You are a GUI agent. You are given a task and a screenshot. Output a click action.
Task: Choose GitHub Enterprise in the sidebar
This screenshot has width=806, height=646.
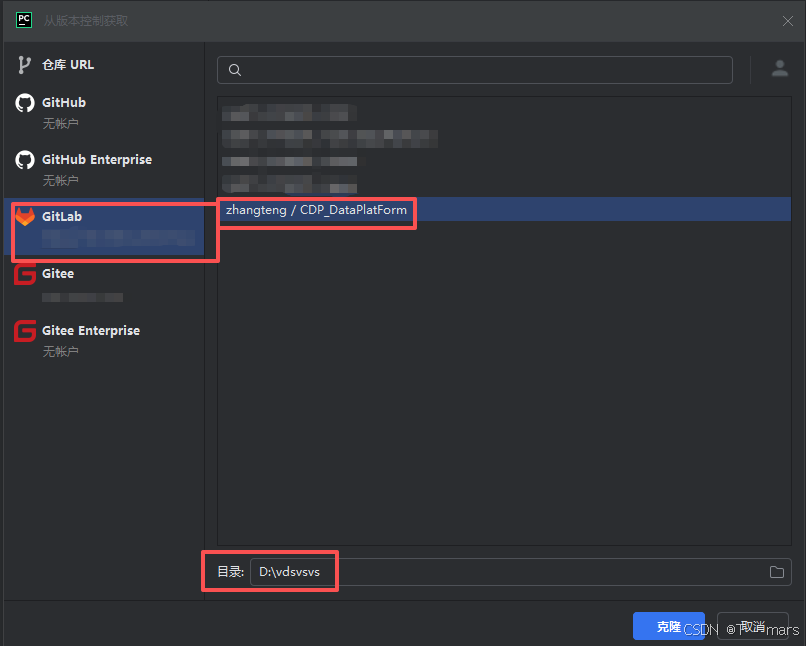coord(104,169)
